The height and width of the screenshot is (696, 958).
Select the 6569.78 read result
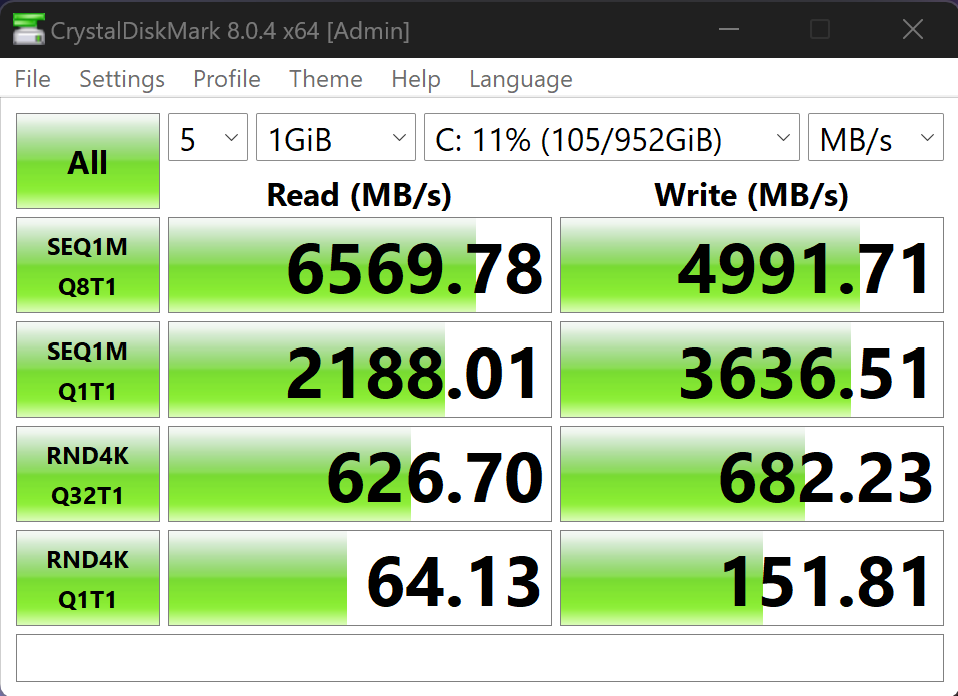360,265
